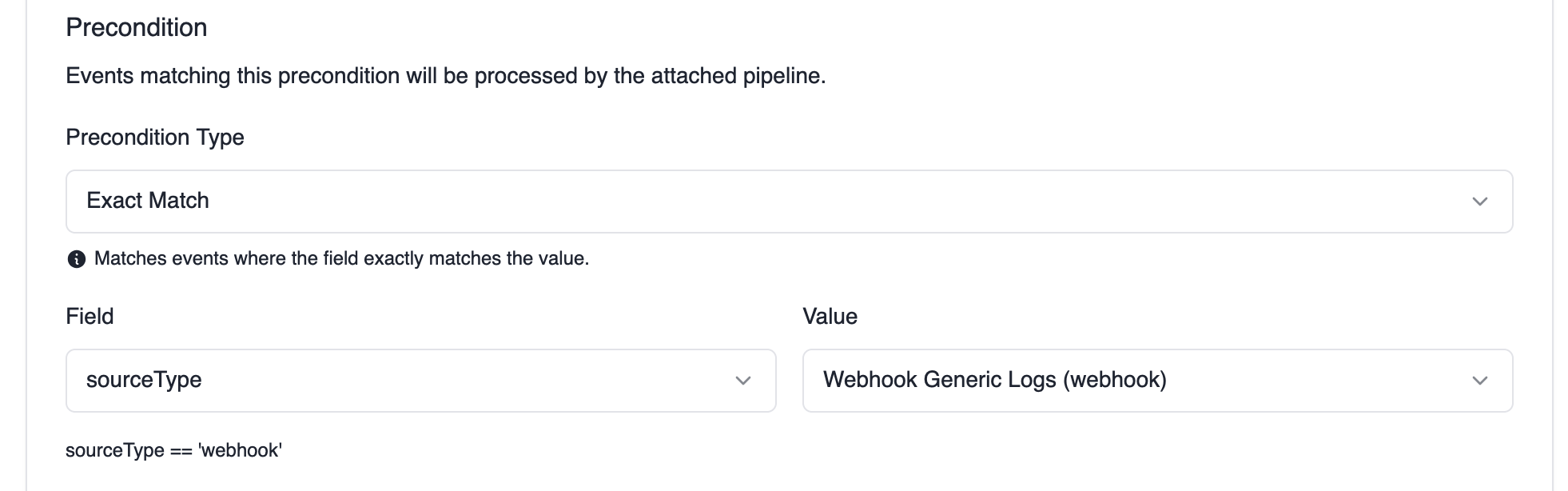
Task: Click the info icon beside the match description
Action: tap(77, 259)
